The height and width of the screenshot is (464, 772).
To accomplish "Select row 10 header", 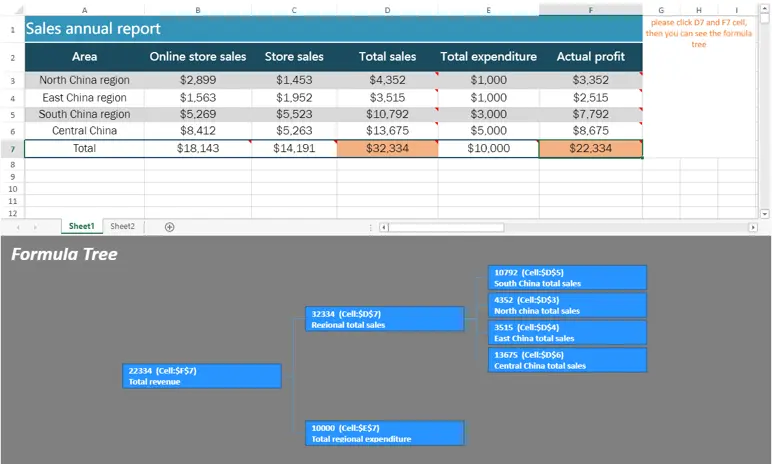I will point(13,189).
